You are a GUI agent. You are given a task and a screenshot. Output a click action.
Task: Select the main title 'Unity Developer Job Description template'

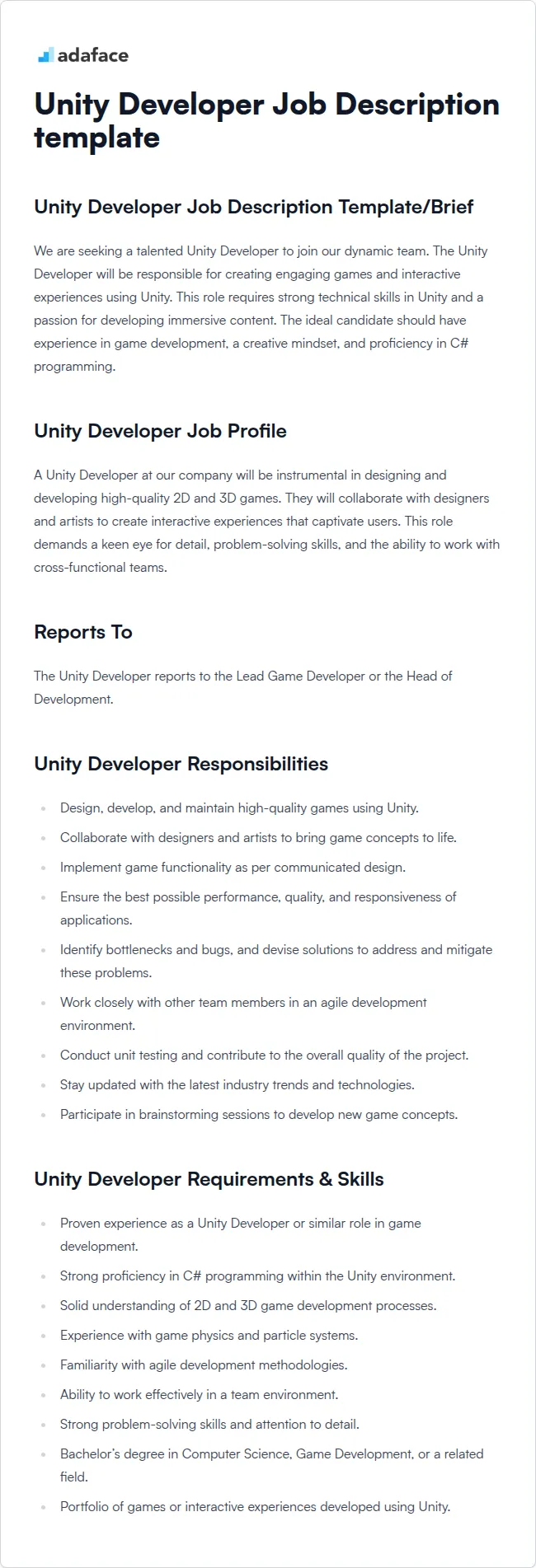(266, 120)
